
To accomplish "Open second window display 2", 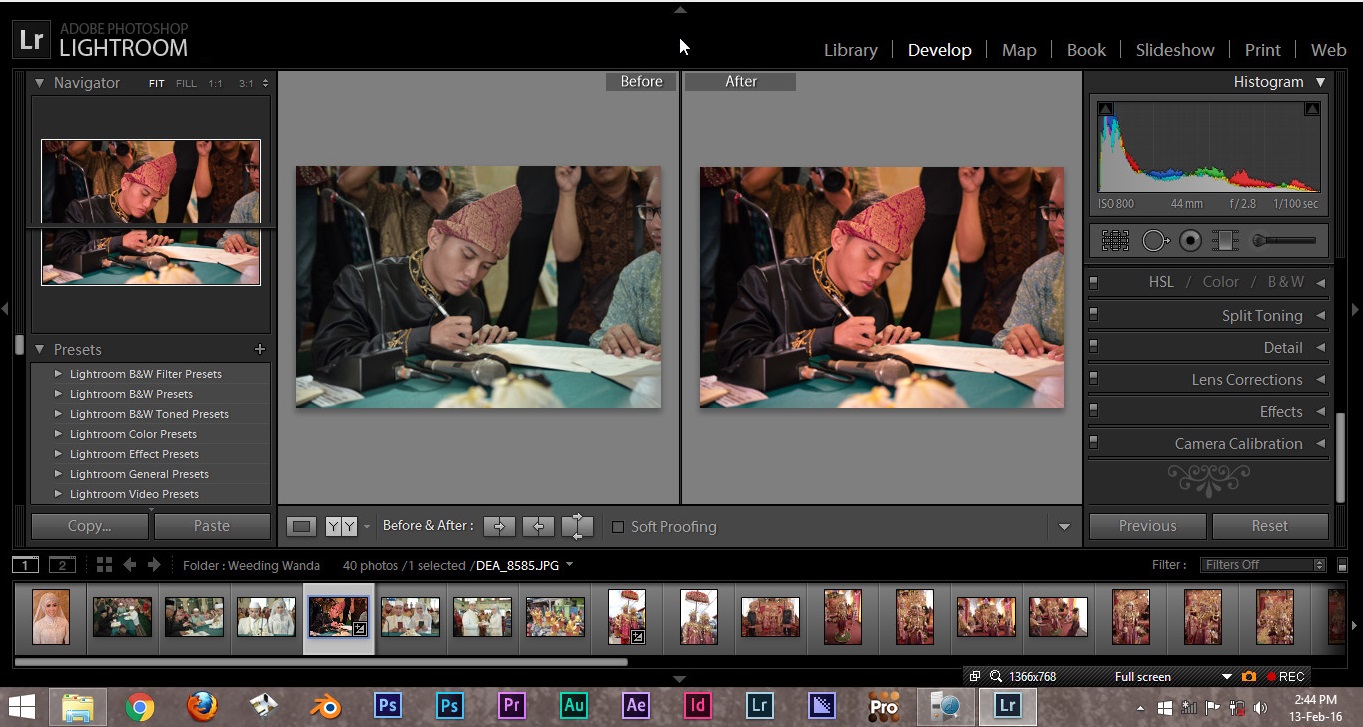I will pyautogui.click(x=63, y=565).
